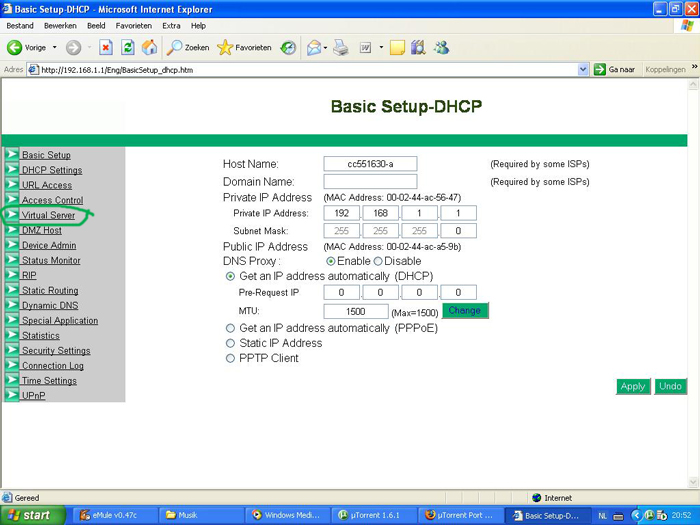Expand the Edit button dropdown arrow
Screen dimensions: 700x525
381,47
